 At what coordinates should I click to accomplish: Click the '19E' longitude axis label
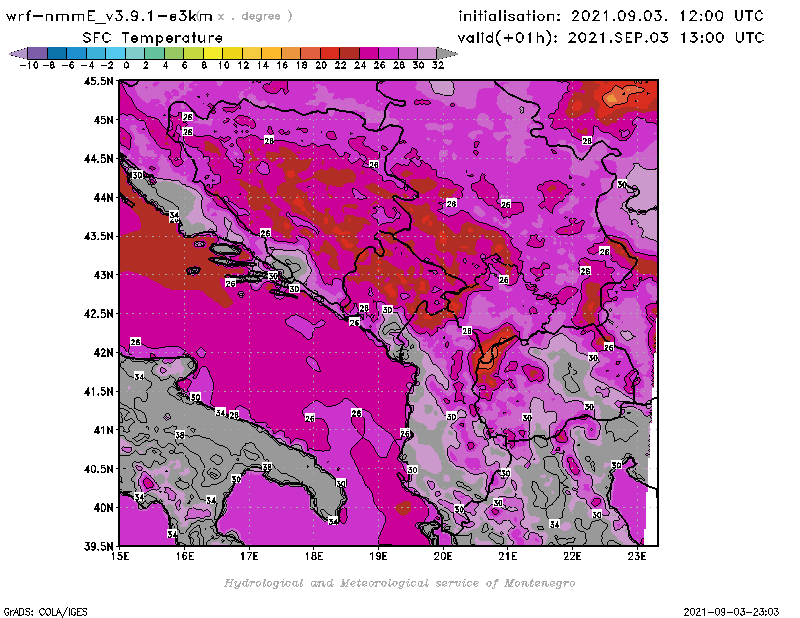378,556
